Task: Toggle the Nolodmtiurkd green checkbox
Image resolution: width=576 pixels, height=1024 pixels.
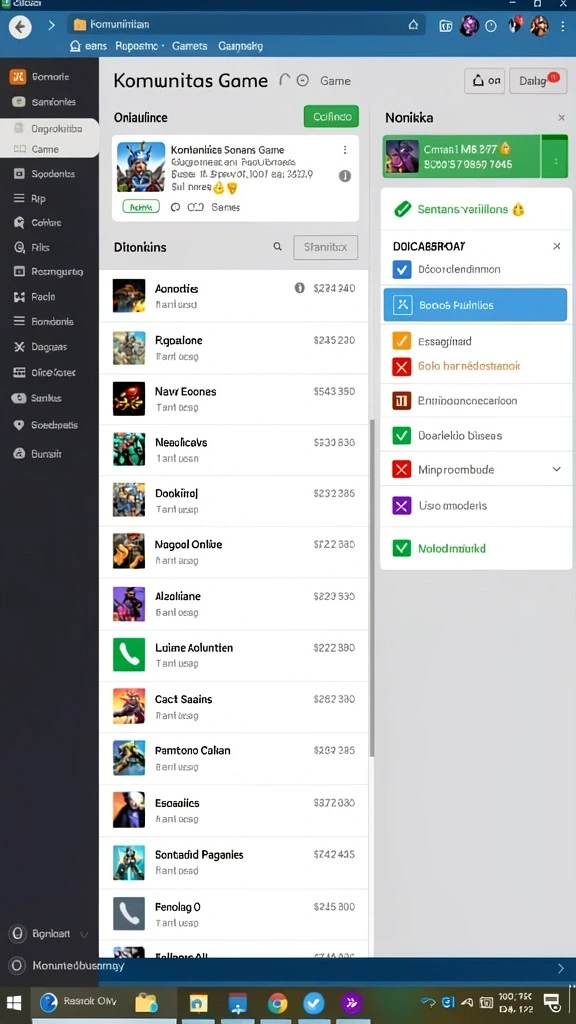Action: click(x=402, y=548)
